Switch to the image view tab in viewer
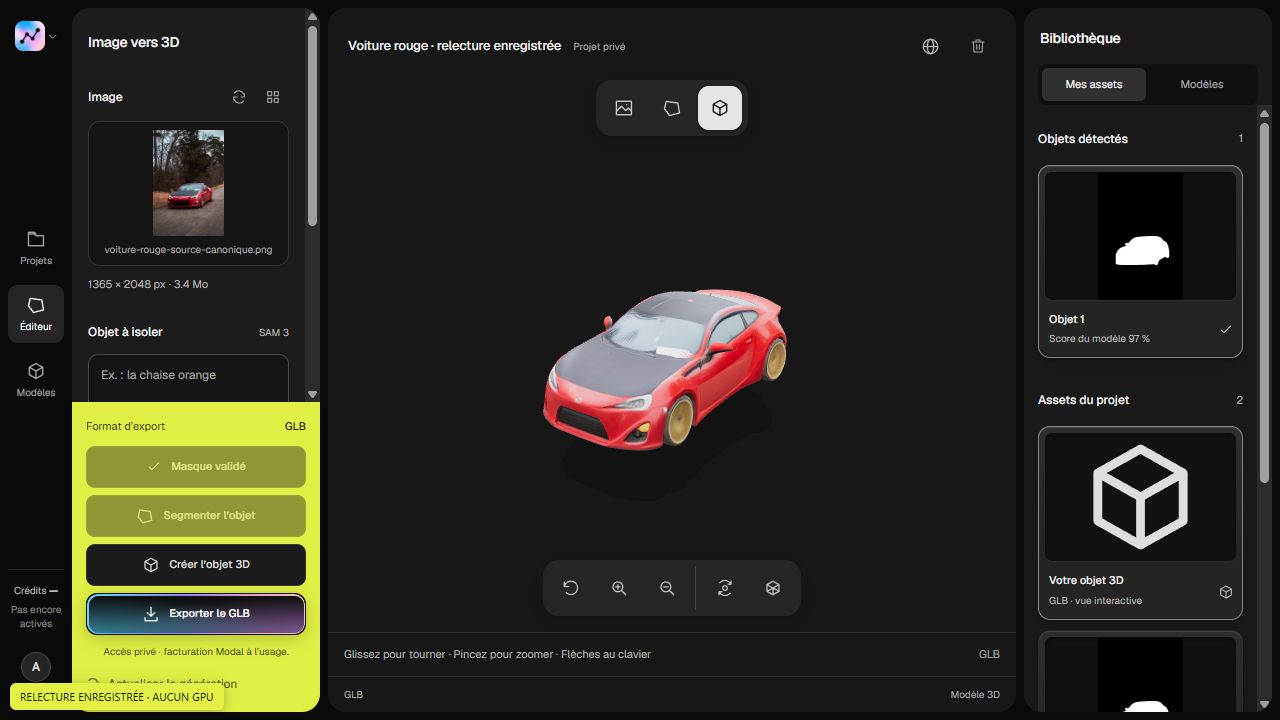This screenshot has height=720, width=1280. [624, 108]
